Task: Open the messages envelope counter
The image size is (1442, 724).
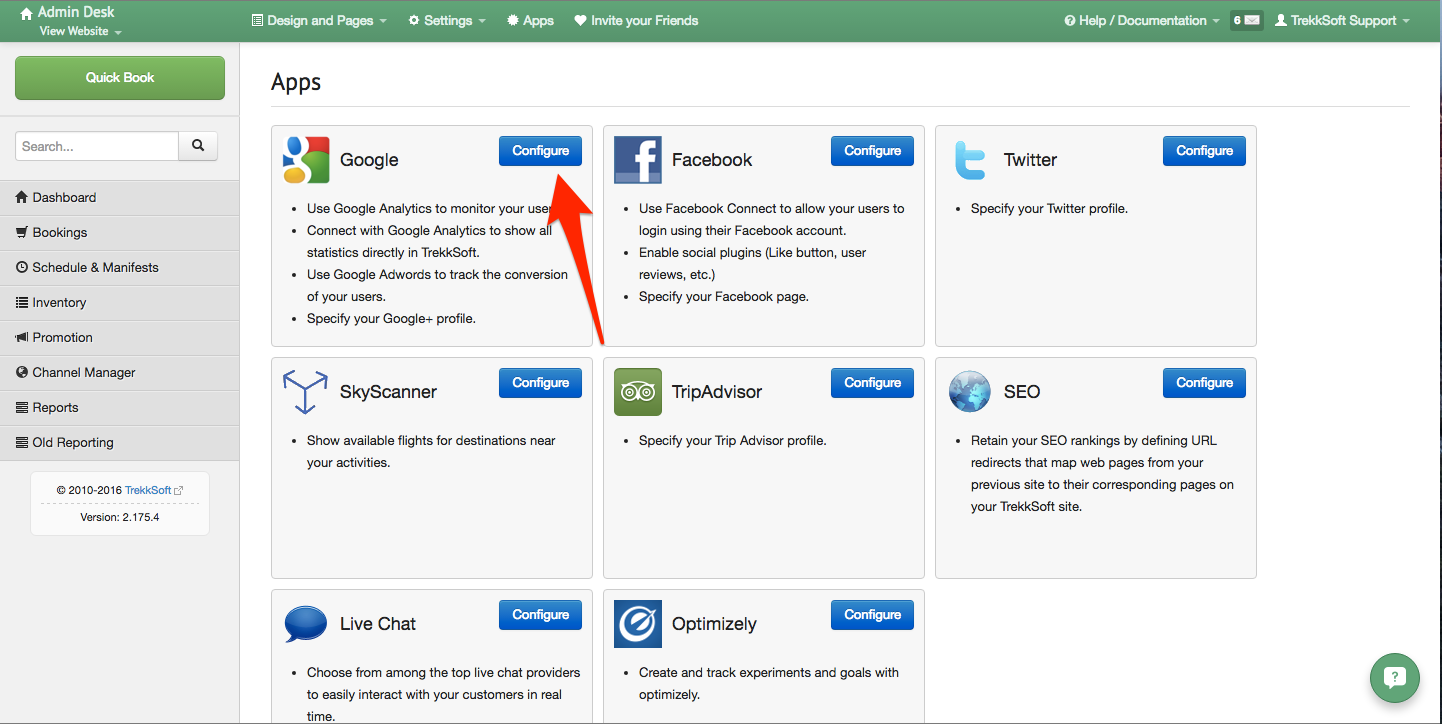Action: click(1246, 20)
